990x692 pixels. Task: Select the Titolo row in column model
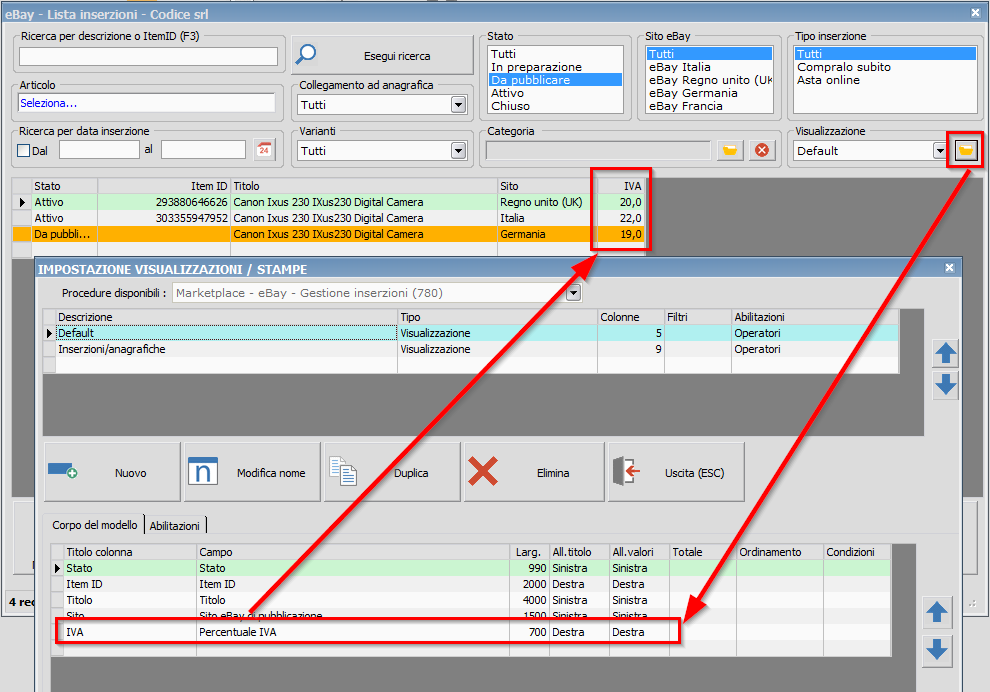click(x=471, y=600)
